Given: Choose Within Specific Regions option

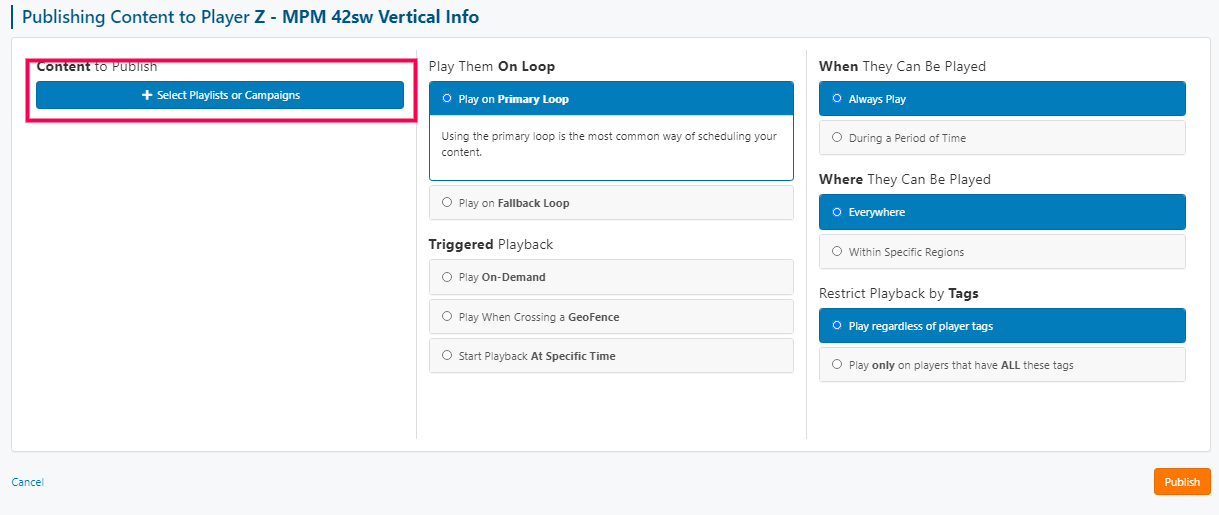Looking at the screenshot, I should (x=1002, y=252).
